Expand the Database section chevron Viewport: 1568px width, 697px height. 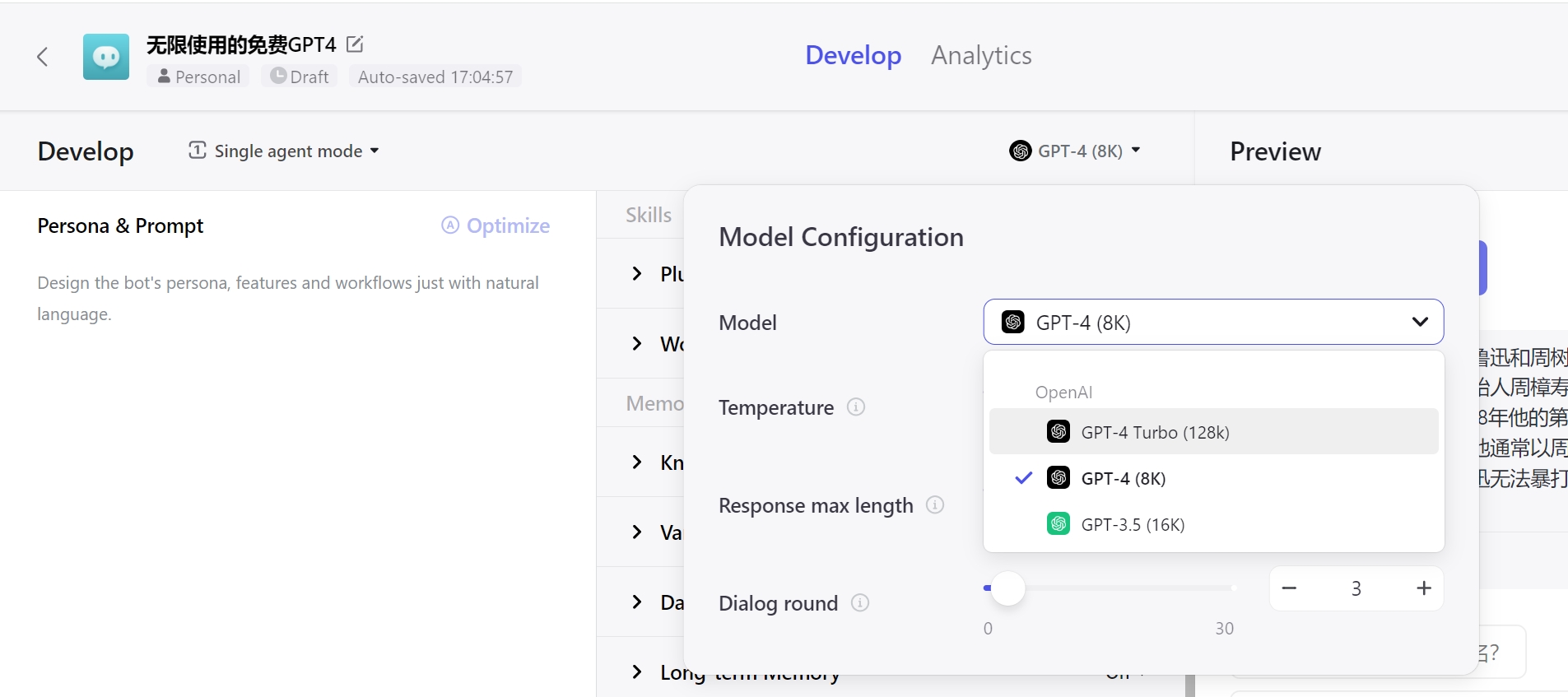(x=636, y=602)
